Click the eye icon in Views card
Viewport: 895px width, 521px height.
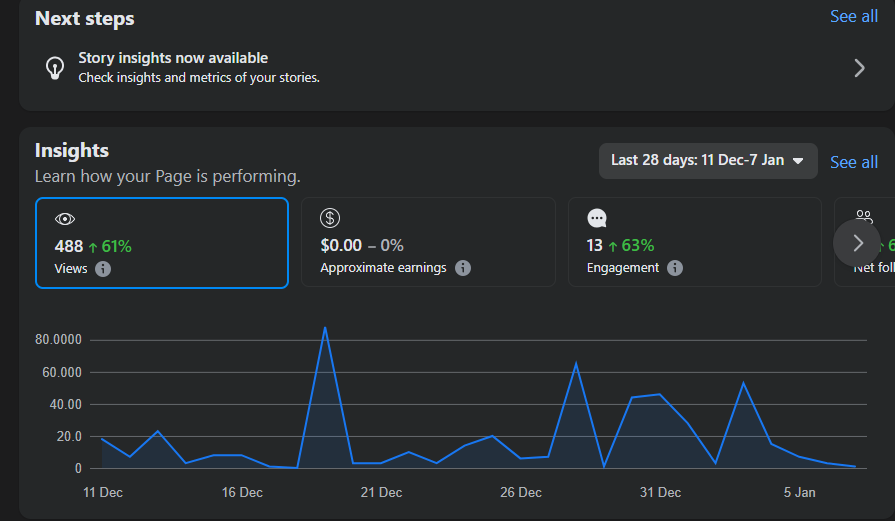point(65,219)
